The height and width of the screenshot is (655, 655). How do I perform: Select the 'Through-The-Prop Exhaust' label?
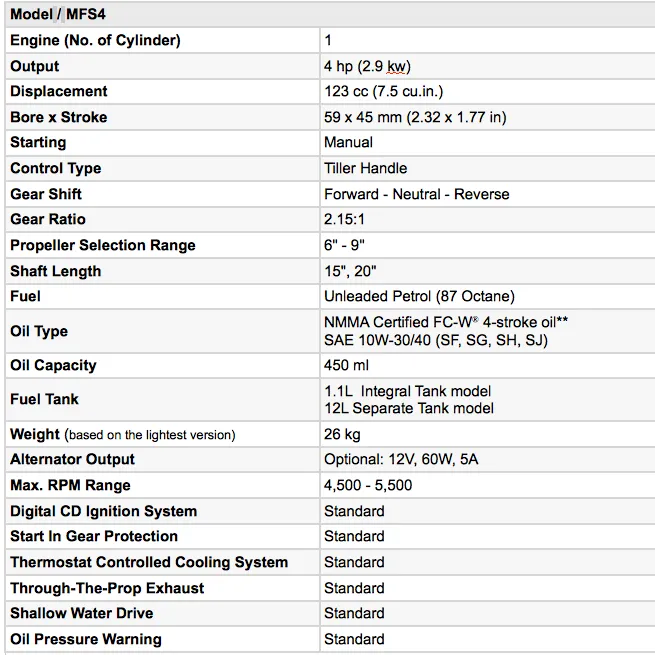pos(107,588)
